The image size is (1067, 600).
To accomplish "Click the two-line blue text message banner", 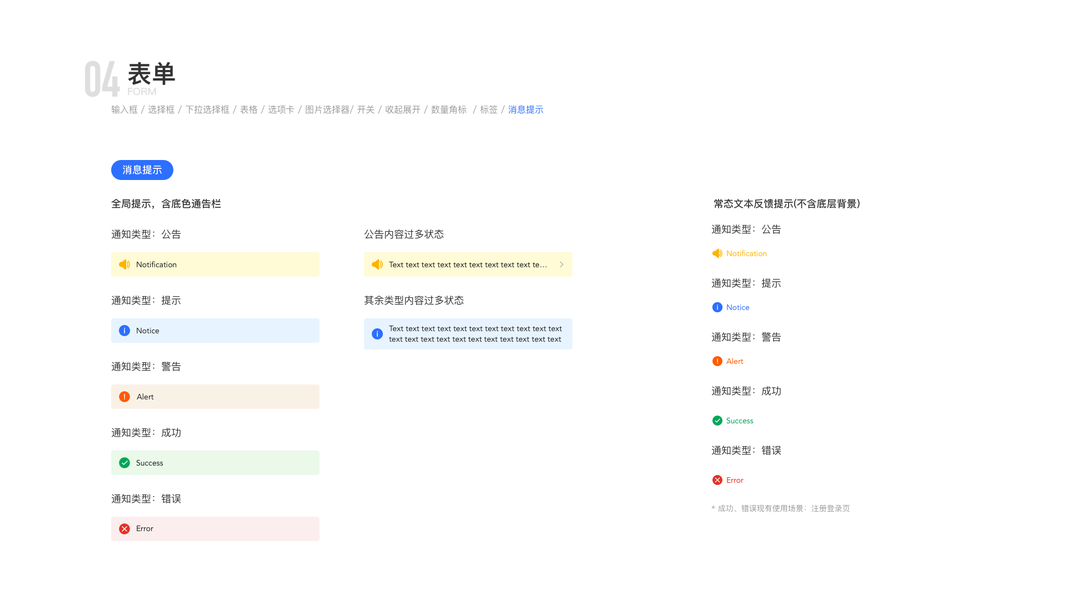I will pos(474,334).
